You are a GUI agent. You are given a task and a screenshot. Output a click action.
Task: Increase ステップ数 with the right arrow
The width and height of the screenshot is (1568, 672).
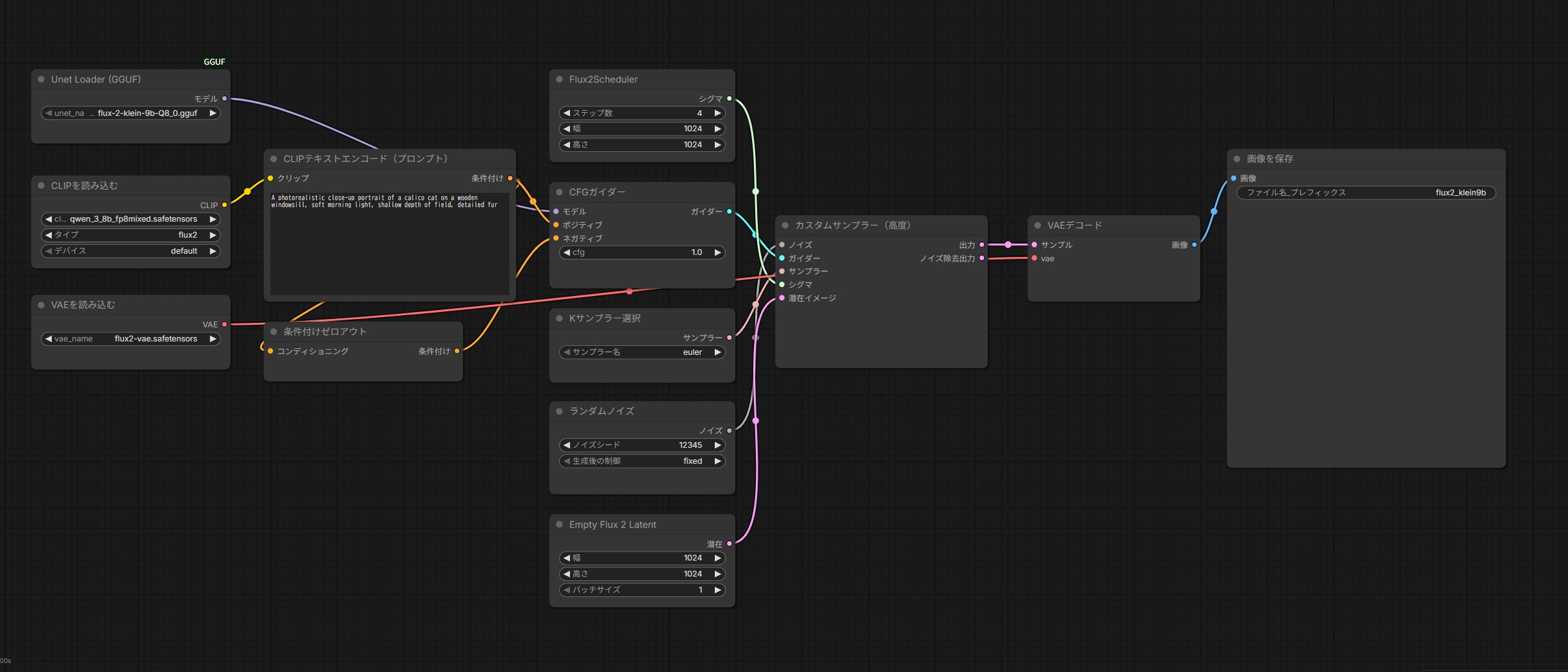click(x=717, y=113)
